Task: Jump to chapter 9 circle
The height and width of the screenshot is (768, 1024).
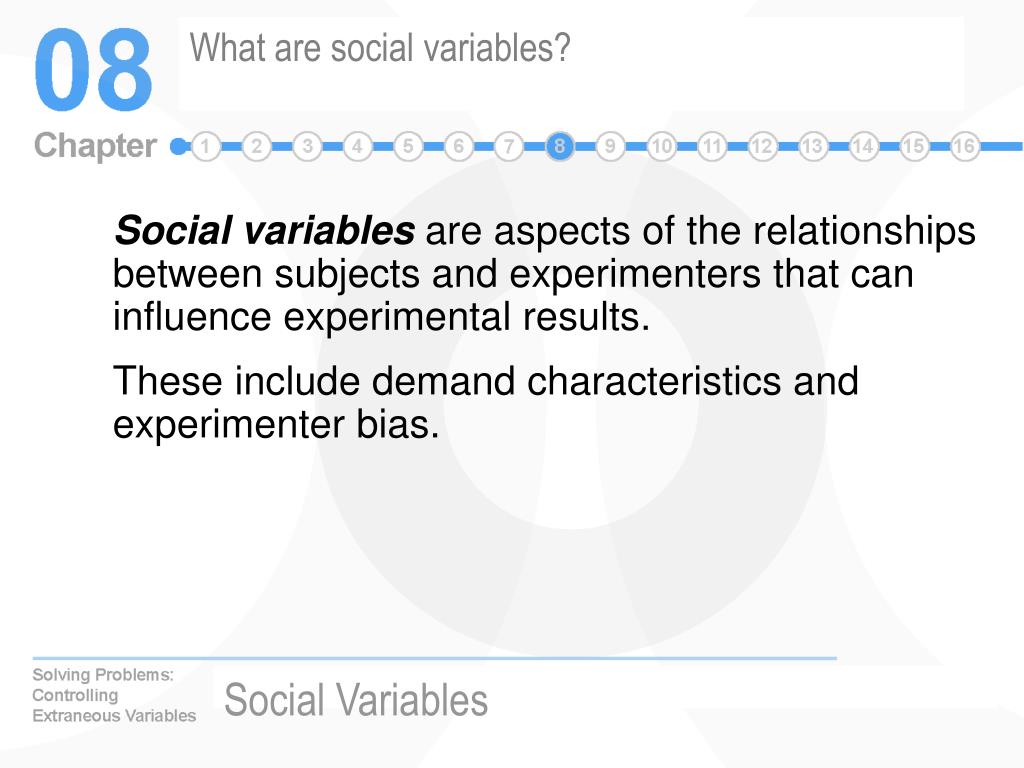Action: pyautogui.click(x=610, y=146)
